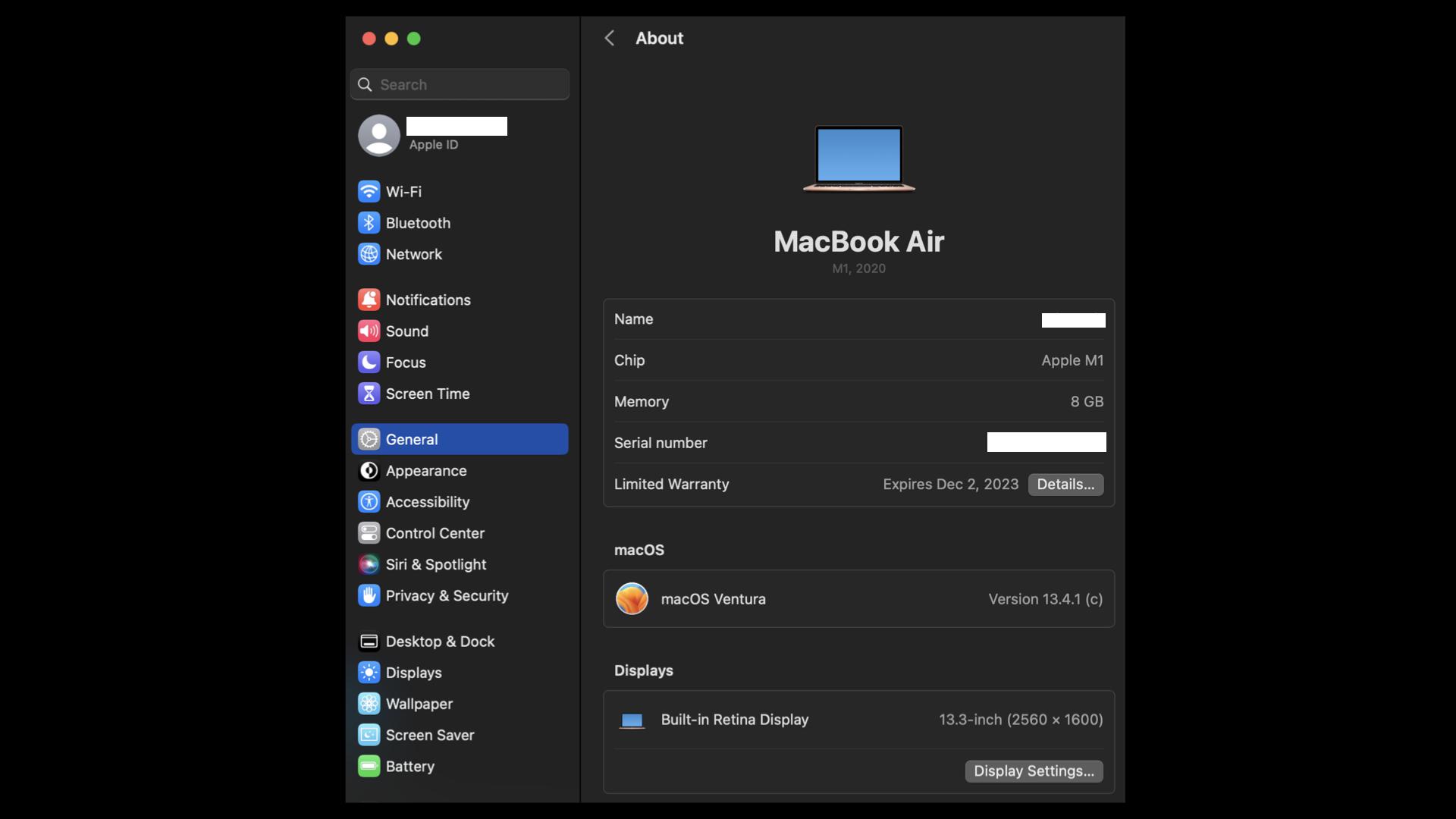Open the Notifications label in sidebar
This screenshot has height=819, width=1456.
428,300
